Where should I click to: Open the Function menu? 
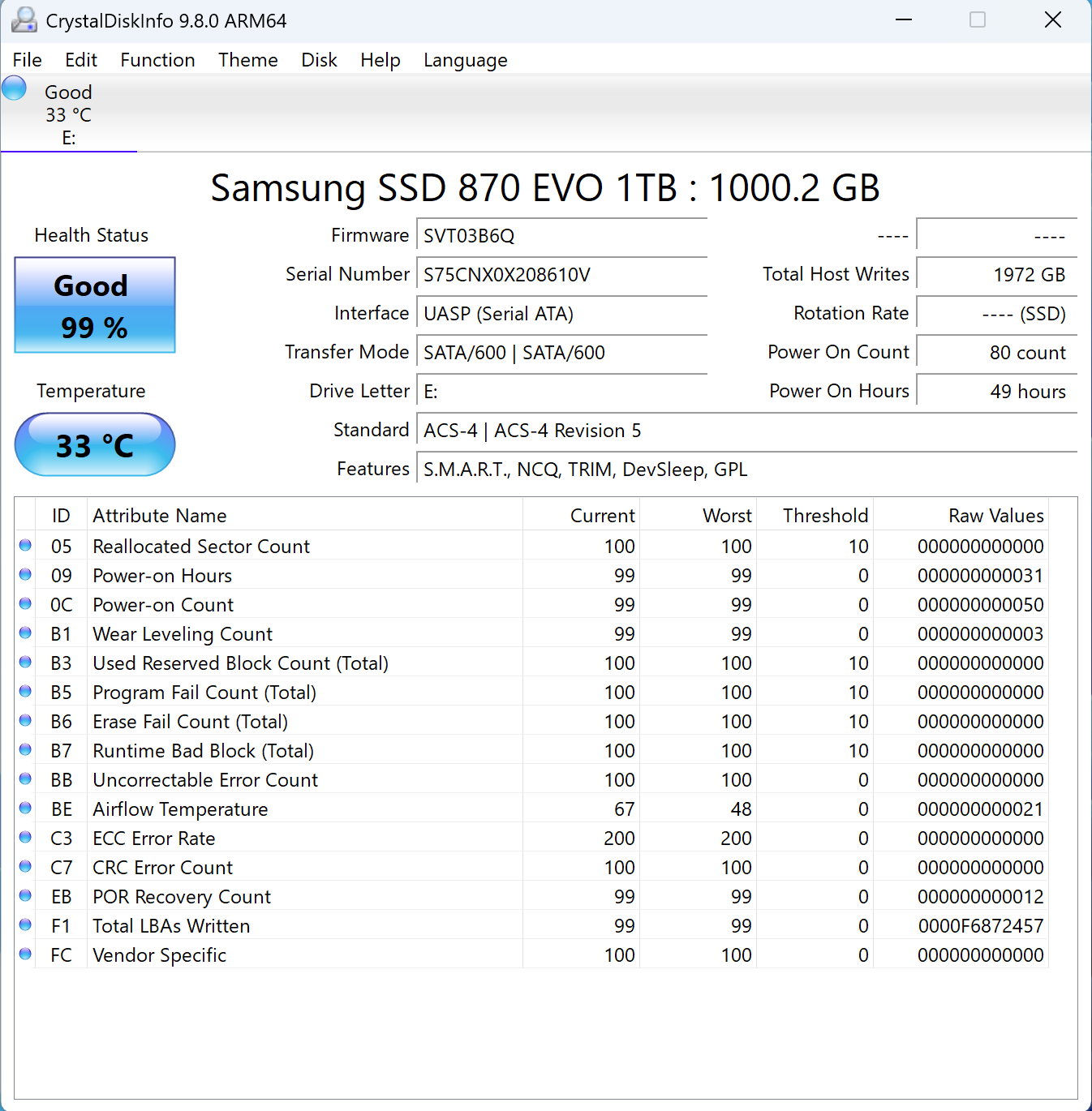click(157, 60)
